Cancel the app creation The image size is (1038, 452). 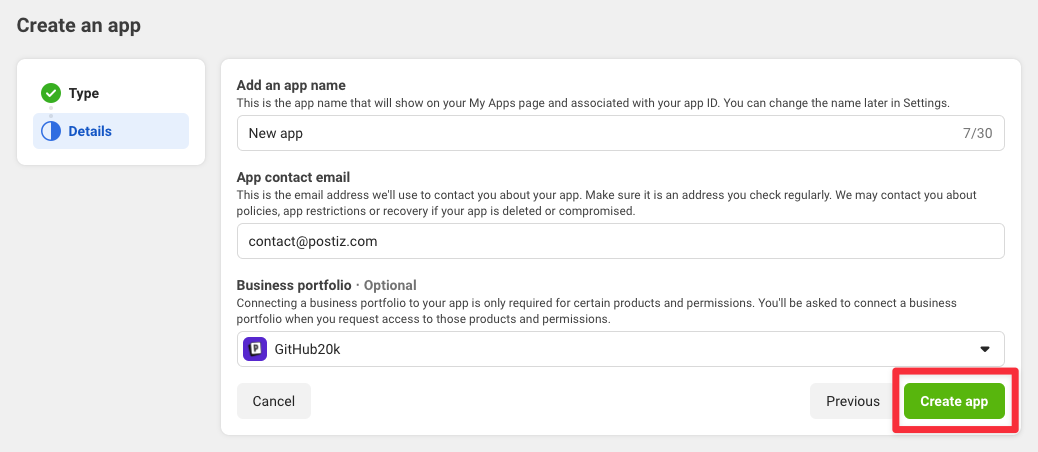coord(273,401)
